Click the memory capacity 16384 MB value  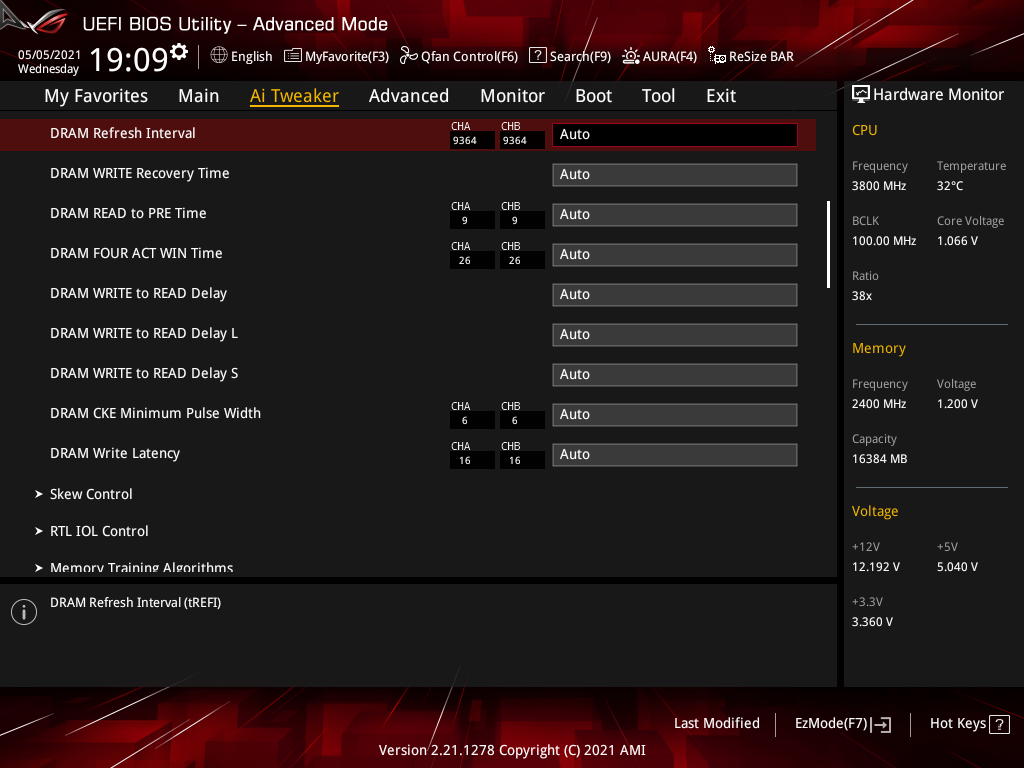[879, 459]
